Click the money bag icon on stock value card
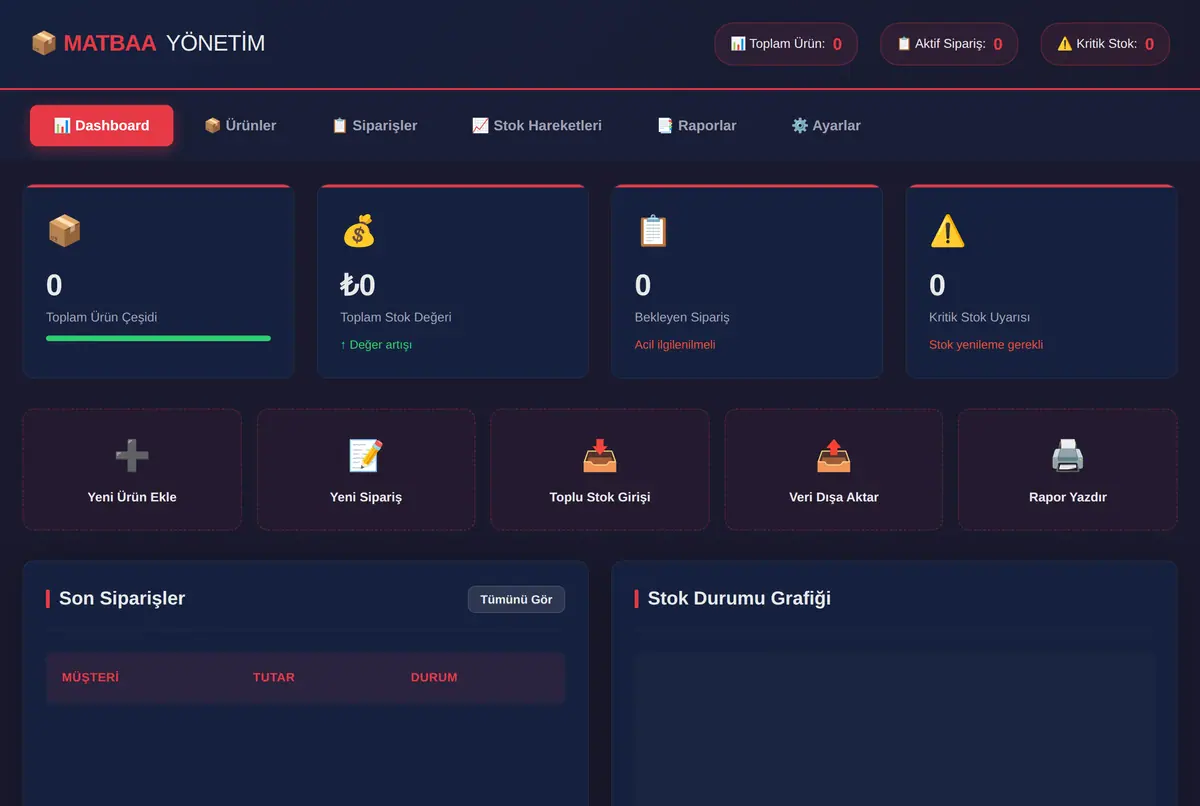1200x806 pixels. click(x=358, y=231)
